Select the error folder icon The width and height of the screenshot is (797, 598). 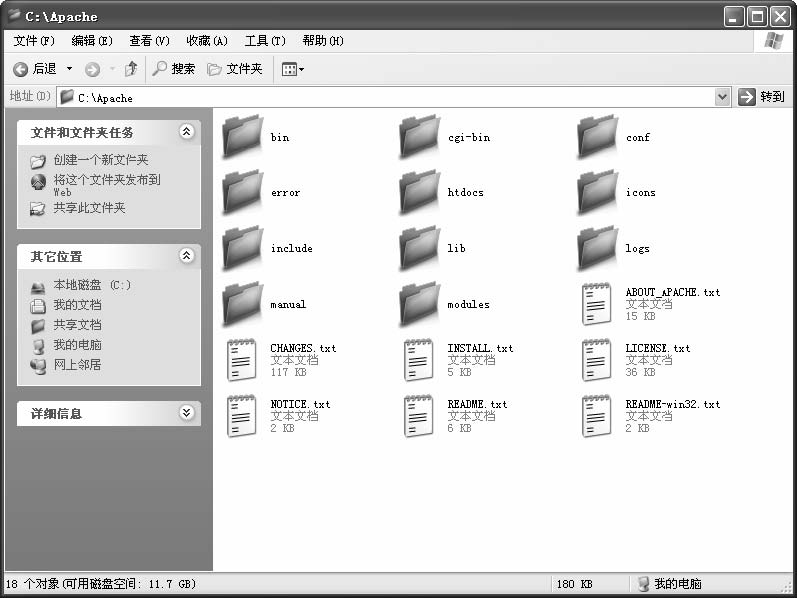click(243, 192)
